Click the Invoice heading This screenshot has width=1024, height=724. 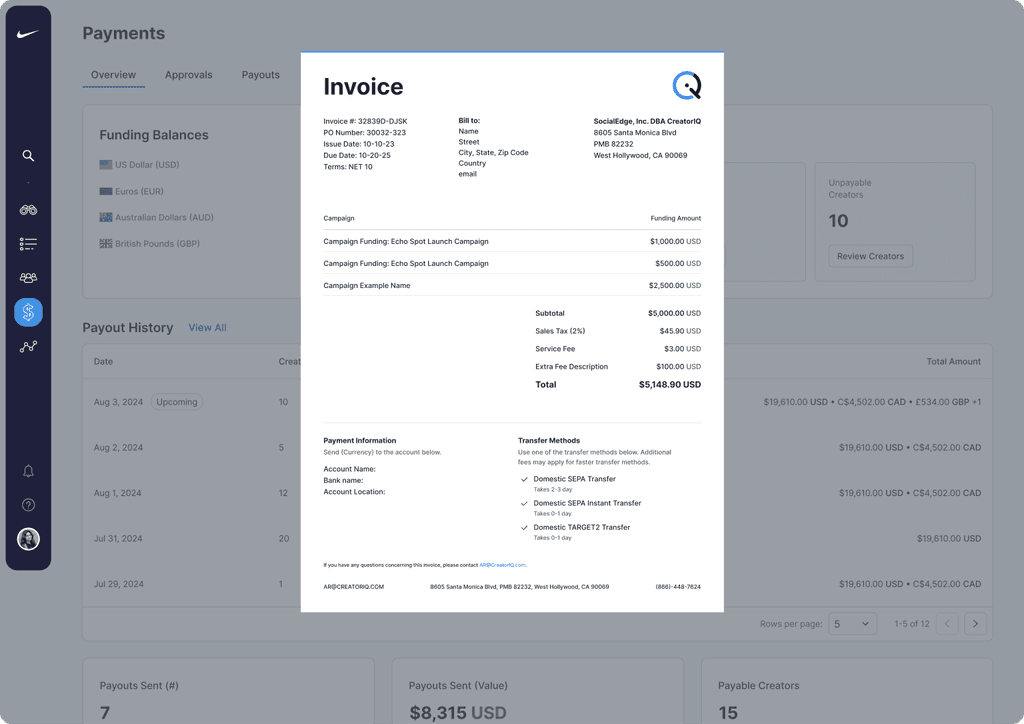pyautogui.click(x=363, y=87)
